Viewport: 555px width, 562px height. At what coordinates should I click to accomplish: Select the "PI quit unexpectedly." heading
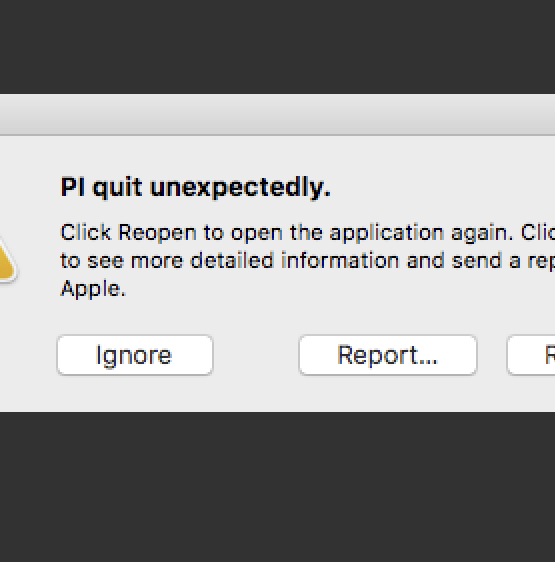tap(196, 188)
